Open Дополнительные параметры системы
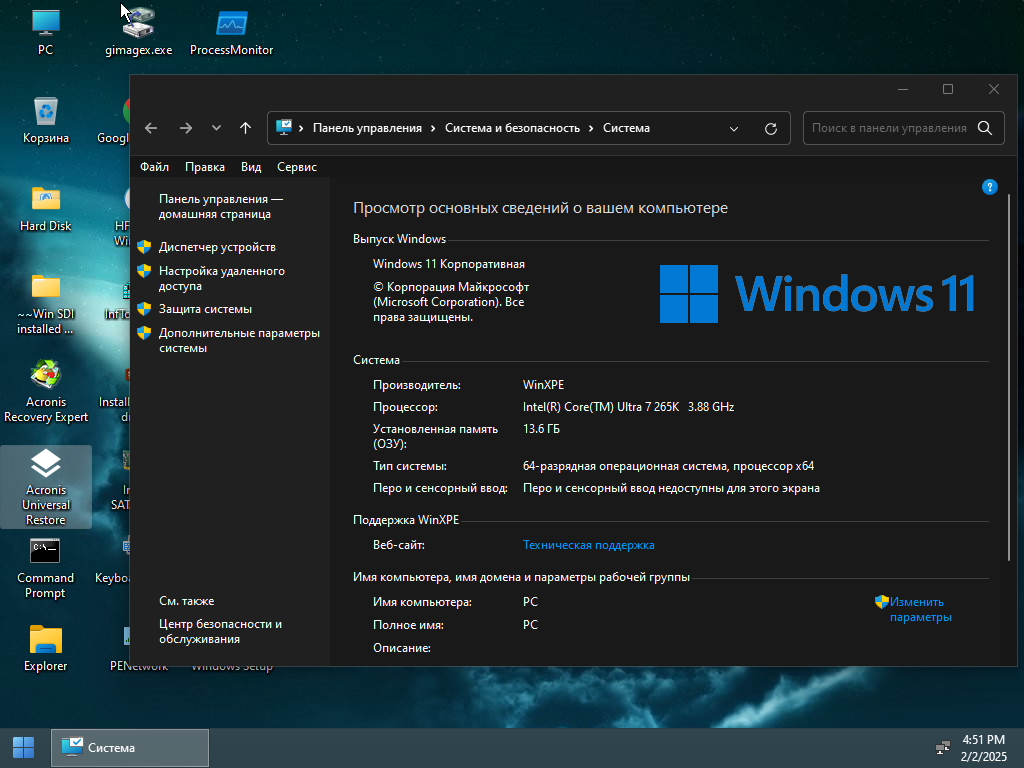 [x=239, y=340]
